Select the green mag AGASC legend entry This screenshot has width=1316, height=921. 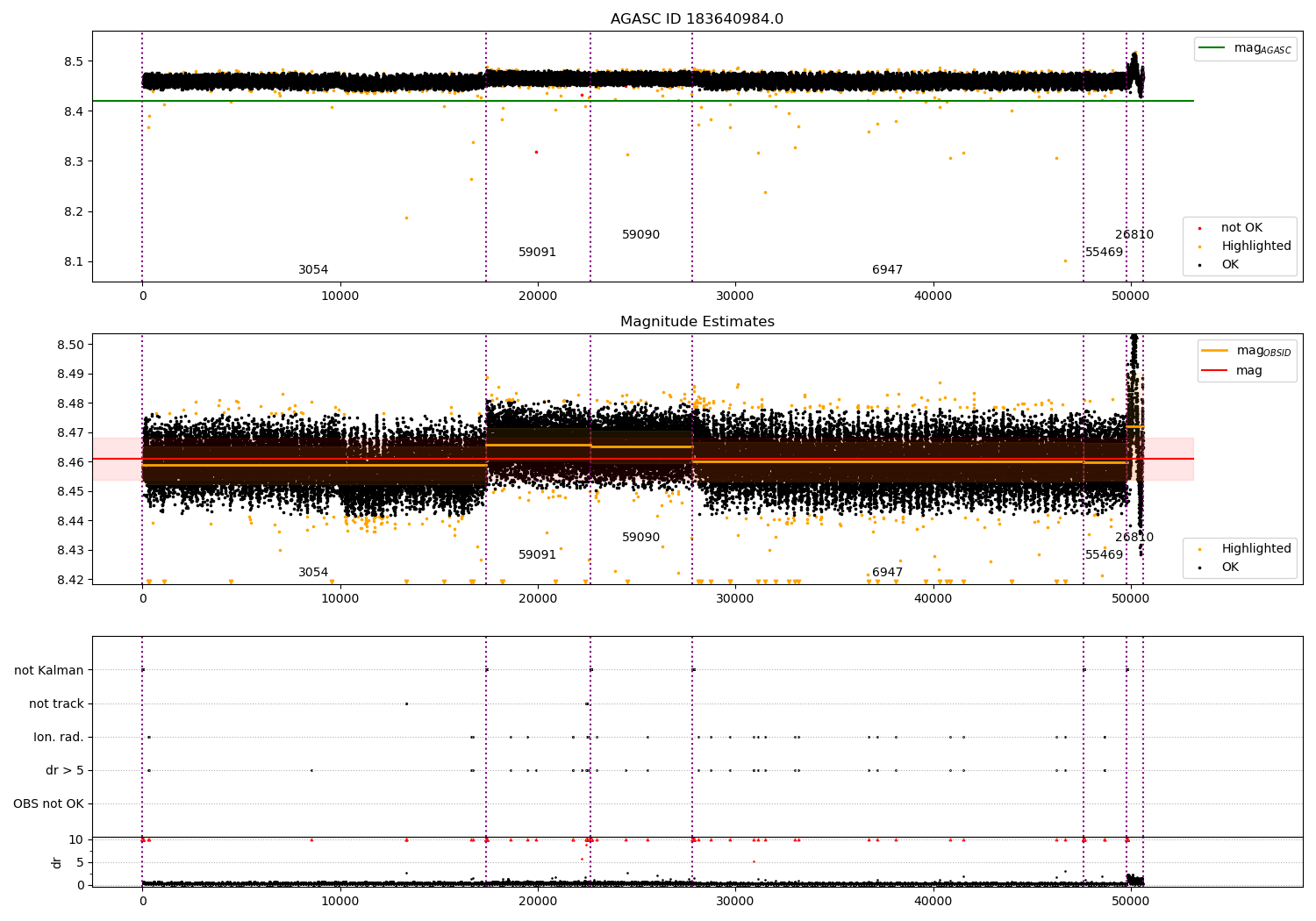click(1245, 48)
